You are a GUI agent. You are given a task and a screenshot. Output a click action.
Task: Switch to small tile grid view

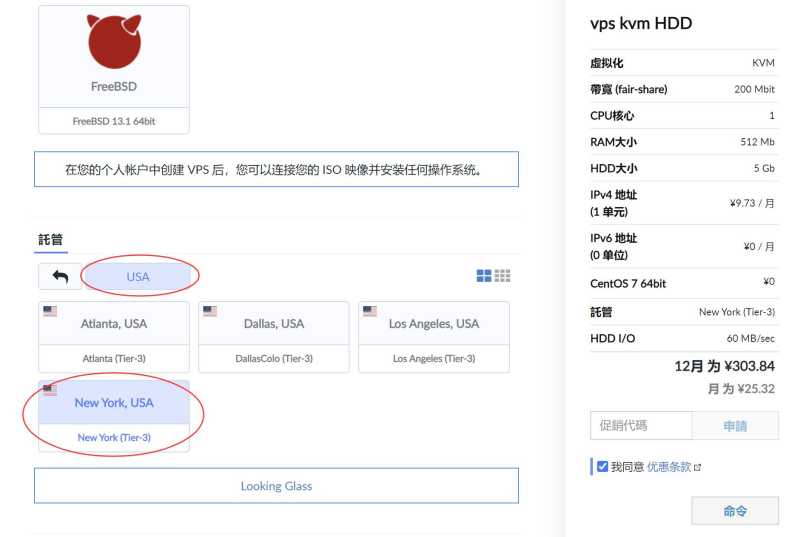[503, 276]
